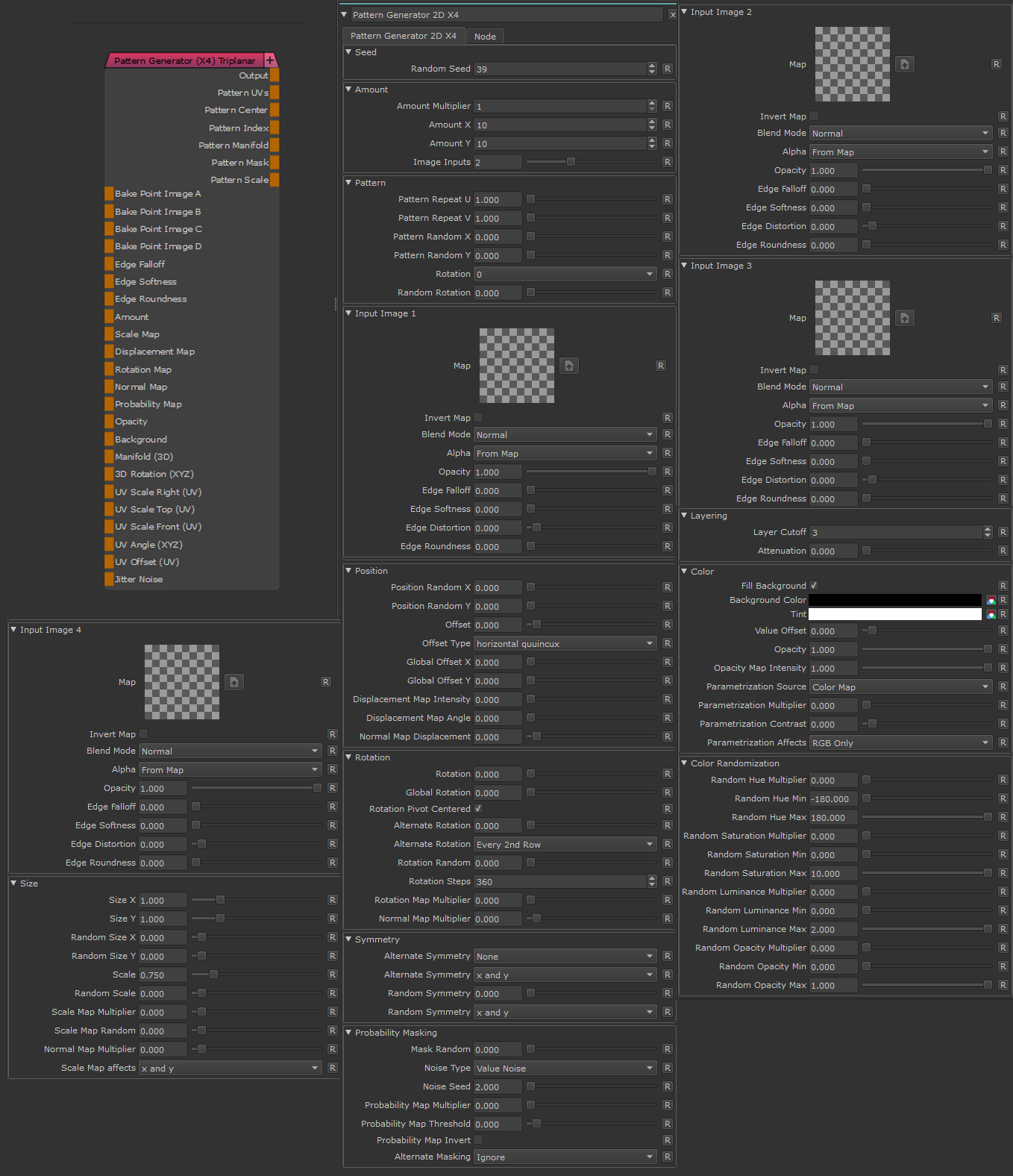Enable Invert Map for Input Image 1
Viewport: 1013px width, 1176px height.
click(478, 418)
